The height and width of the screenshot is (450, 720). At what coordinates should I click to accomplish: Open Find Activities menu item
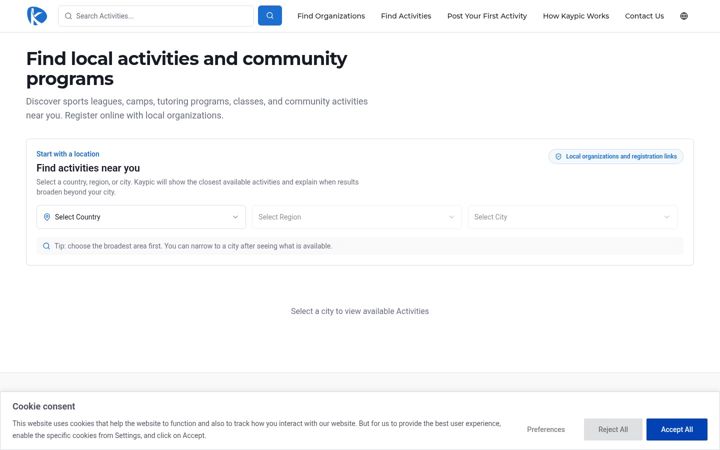(x=406, y=16)
